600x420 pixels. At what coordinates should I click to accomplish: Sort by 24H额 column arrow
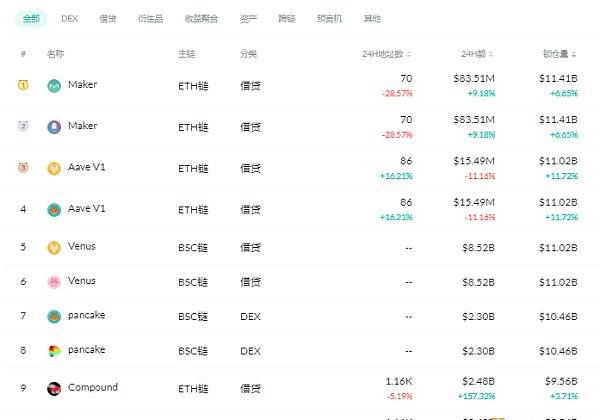pos(491,54)
